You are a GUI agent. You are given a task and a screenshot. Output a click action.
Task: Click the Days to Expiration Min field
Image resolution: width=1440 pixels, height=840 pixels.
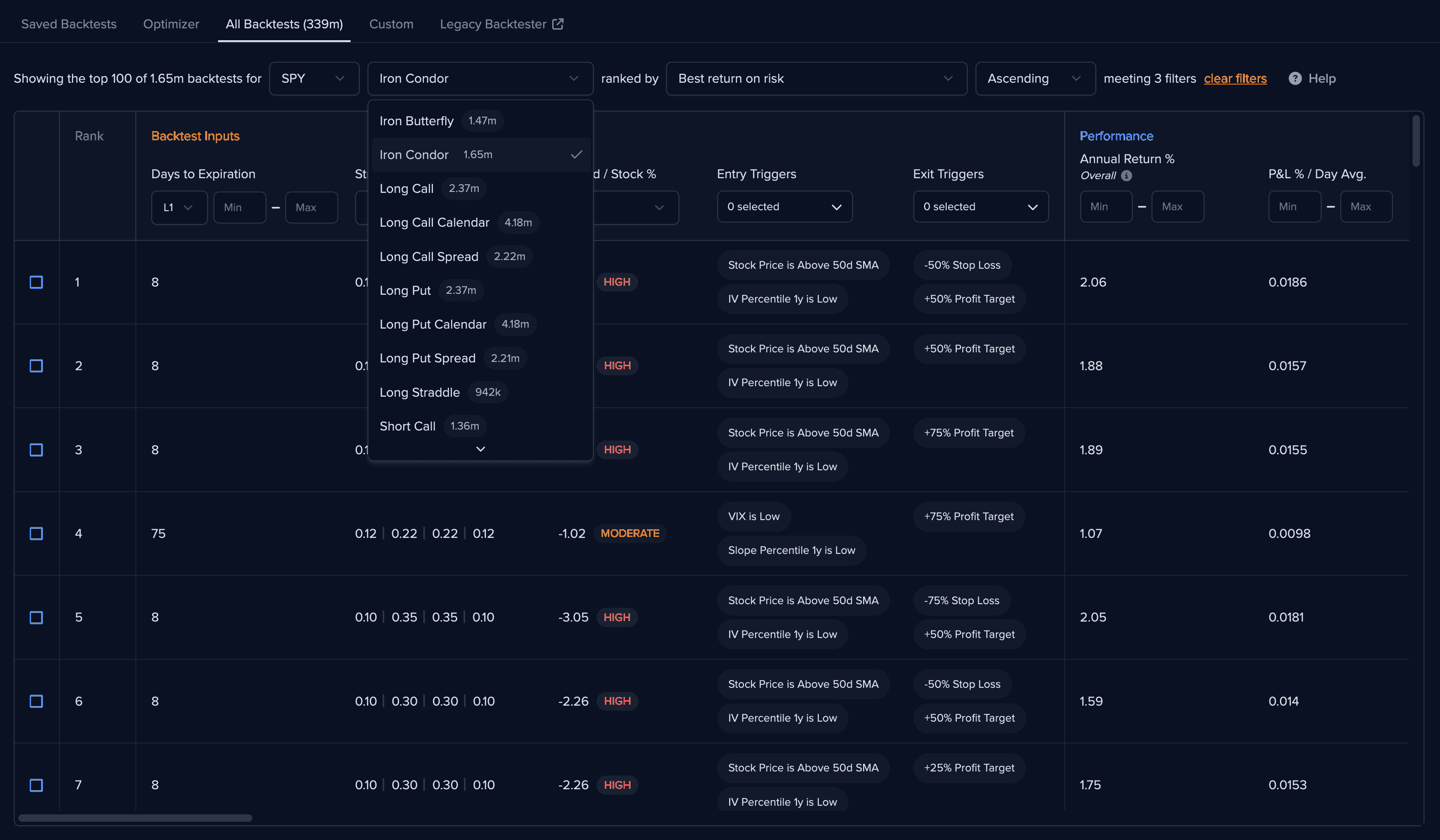click(240, 207)
